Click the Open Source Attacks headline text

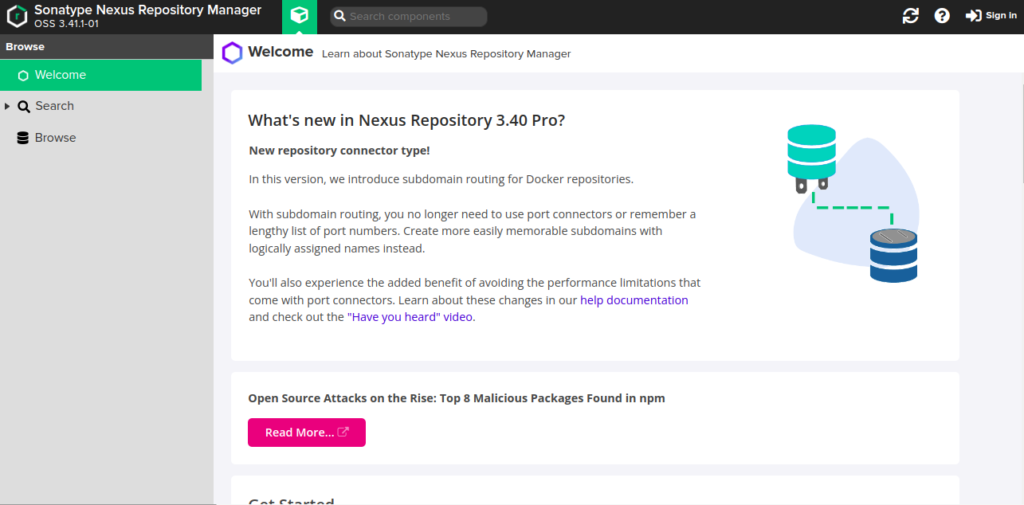point(456,398)
